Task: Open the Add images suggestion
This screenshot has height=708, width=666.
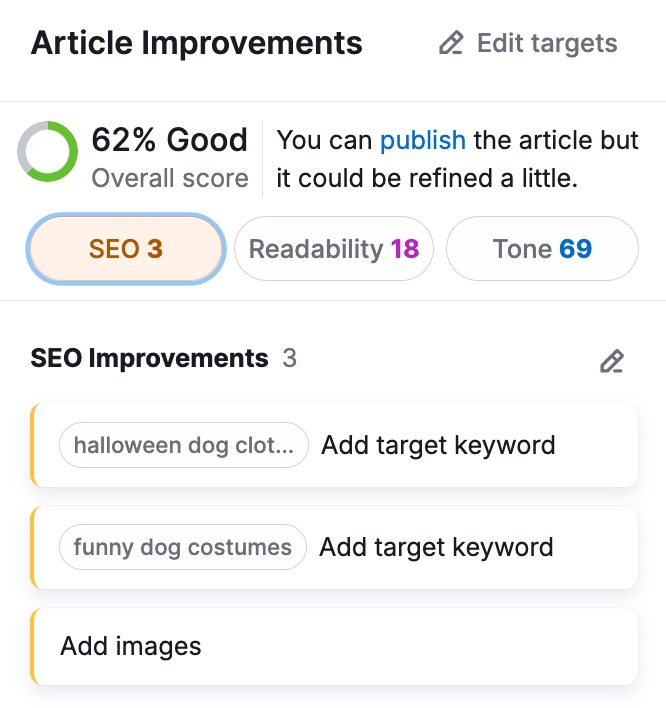Action: [131, 646]
